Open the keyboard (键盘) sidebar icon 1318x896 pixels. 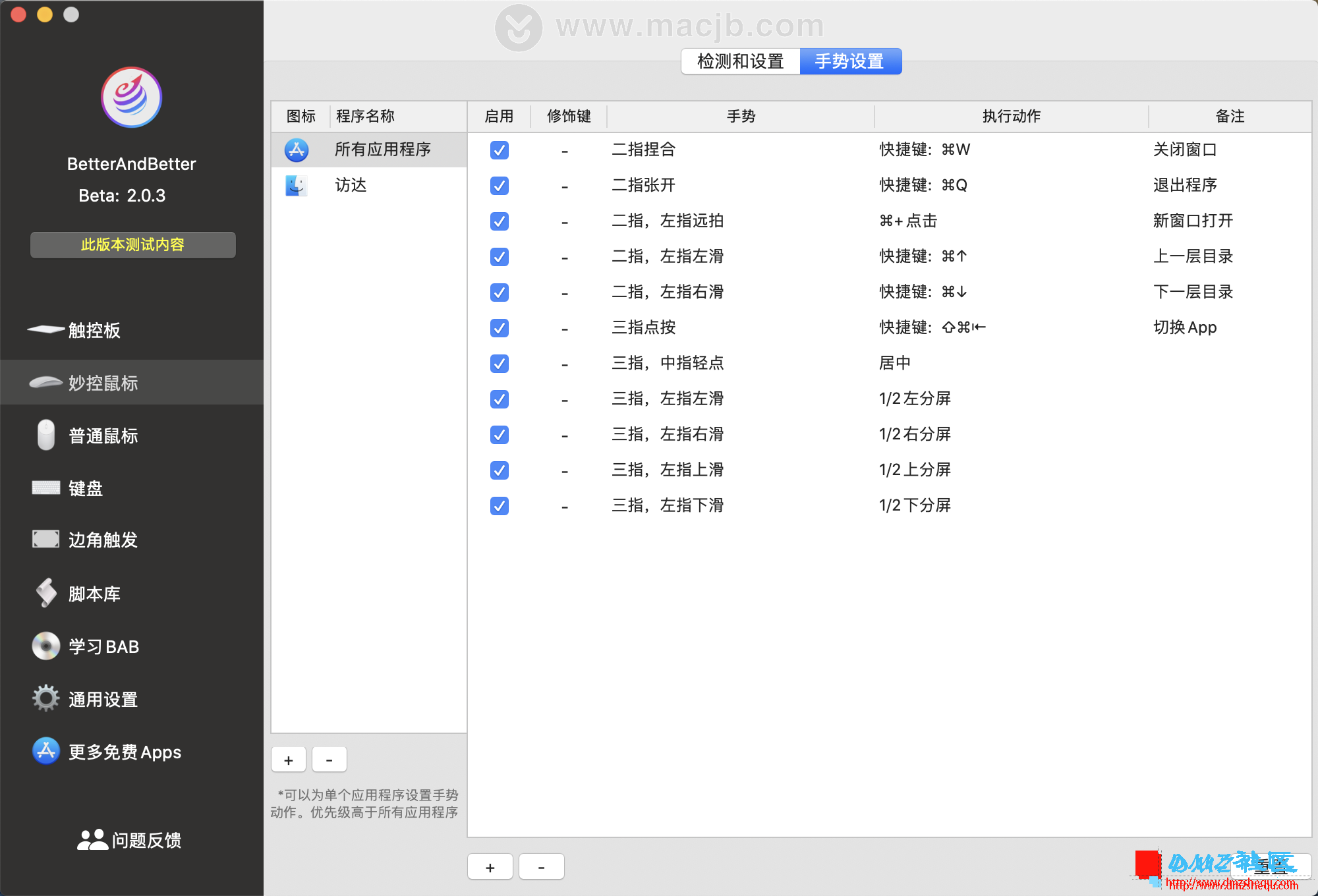coord(45,488)
